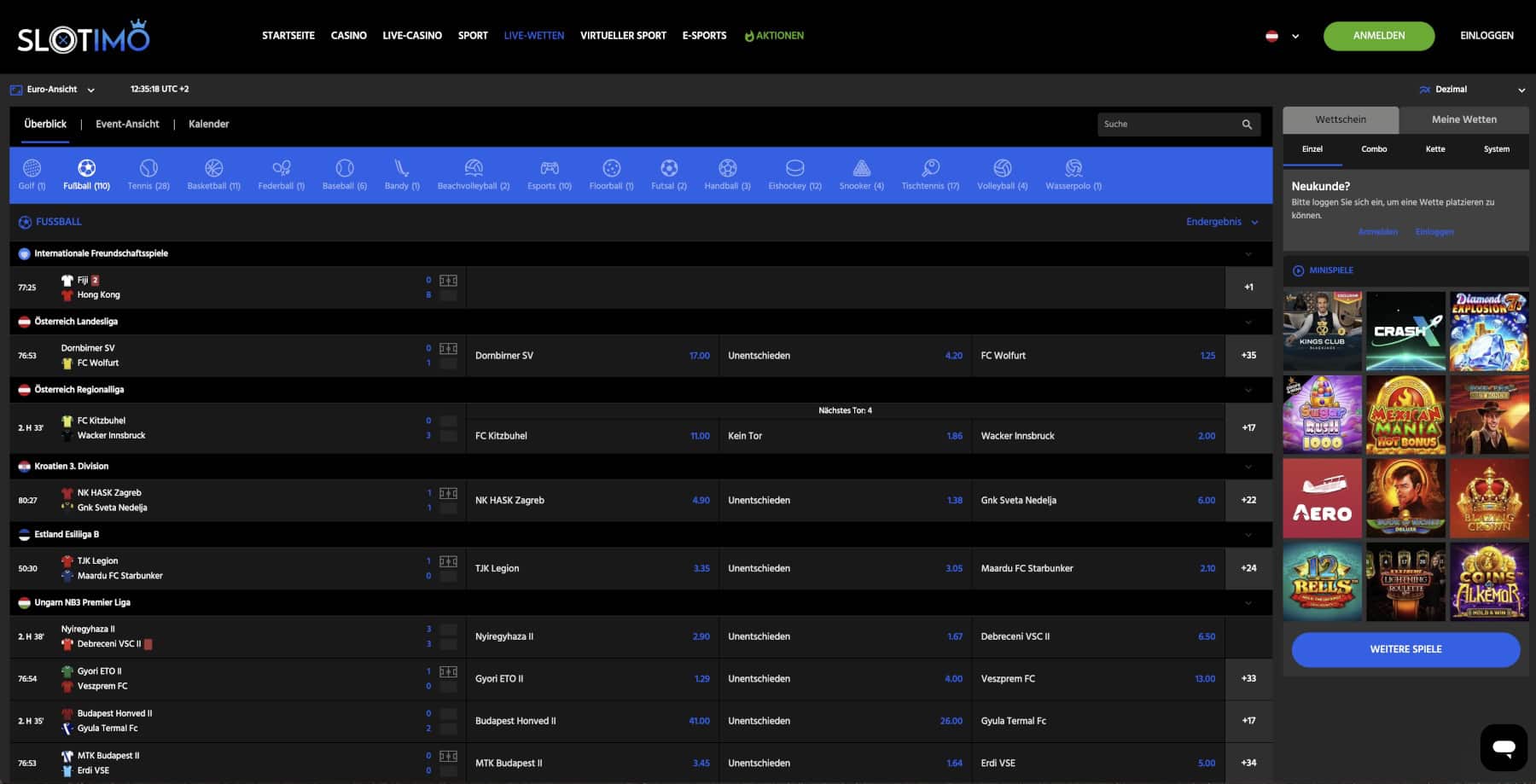Click the green ANMELDEN button
Image resolution: width=1536 pixels, height=784 pixels.
(1379, 36)
